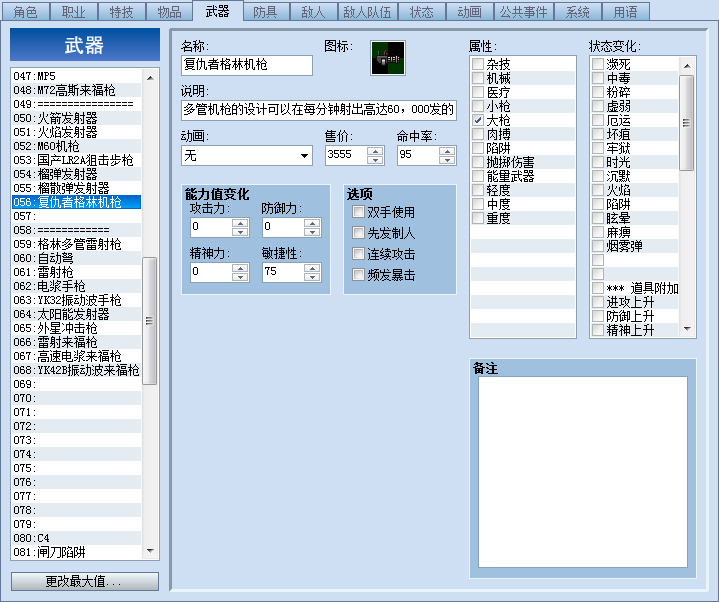Switch to the 职业 tab
This screenshot has height=602, width=719.
(74, 12)
